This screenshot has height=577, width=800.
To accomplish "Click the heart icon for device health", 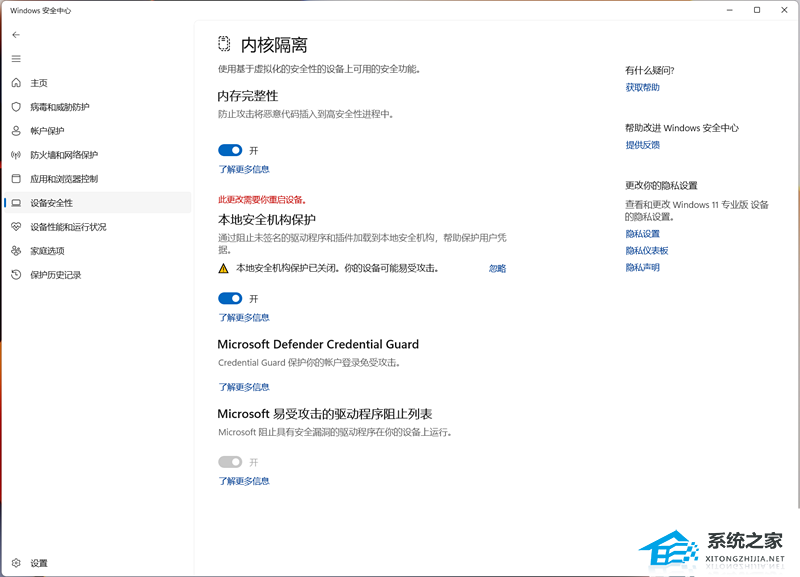I will coord(16,227).
